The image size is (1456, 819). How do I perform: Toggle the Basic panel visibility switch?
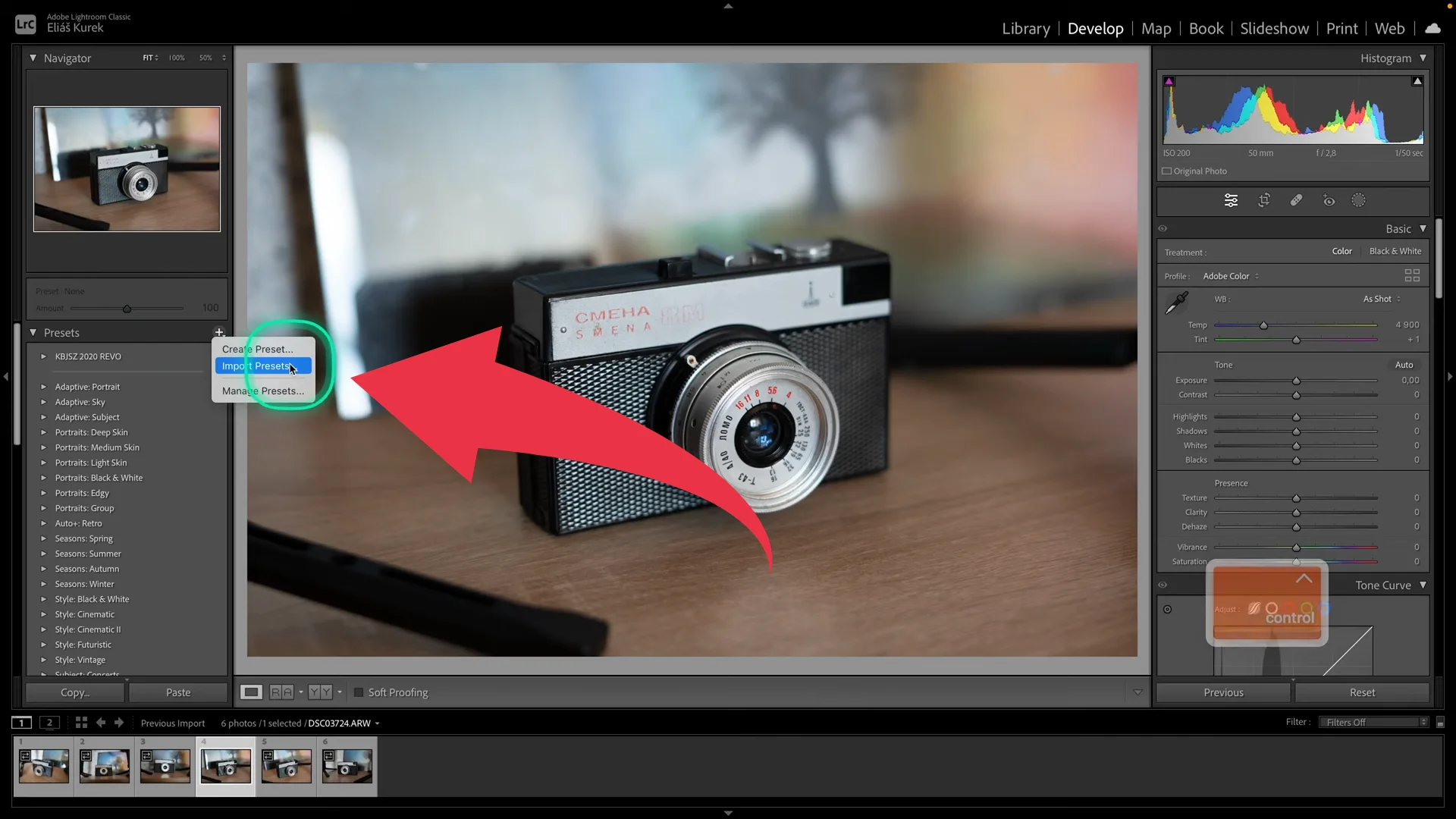1163,228
